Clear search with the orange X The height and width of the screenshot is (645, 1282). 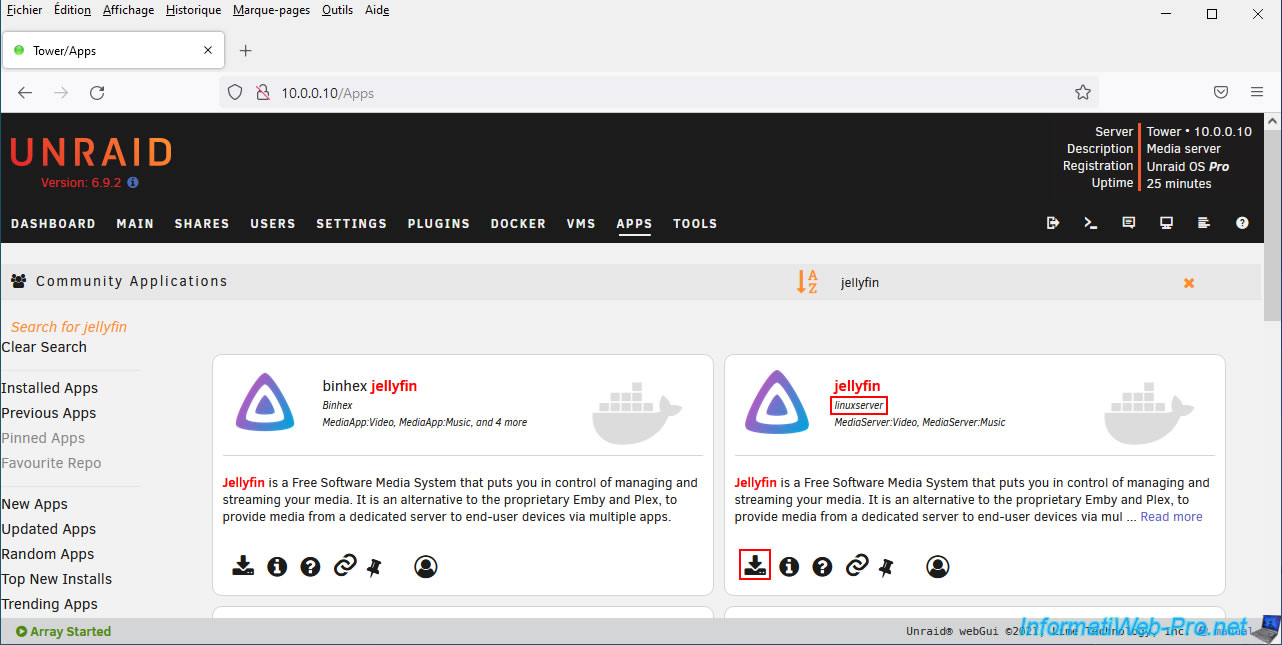(x=1189, y=283)
